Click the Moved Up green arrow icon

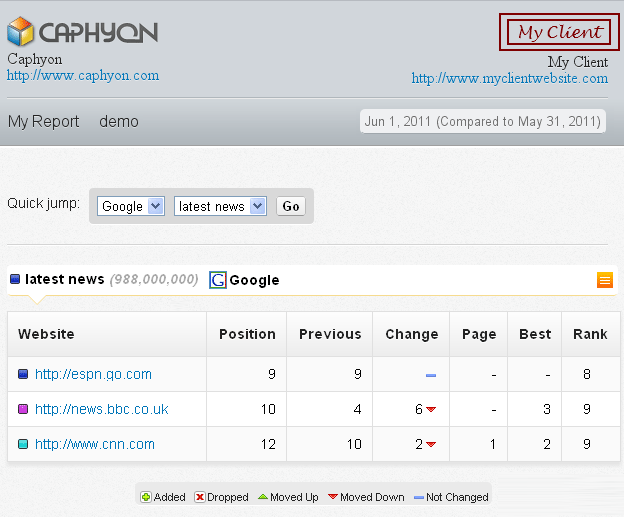(263, 497)
